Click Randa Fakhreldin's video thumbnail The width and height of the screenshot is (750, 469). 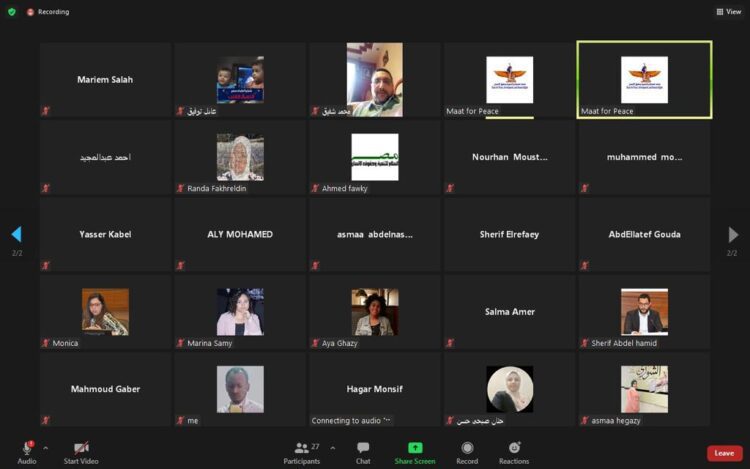point(240,157)
